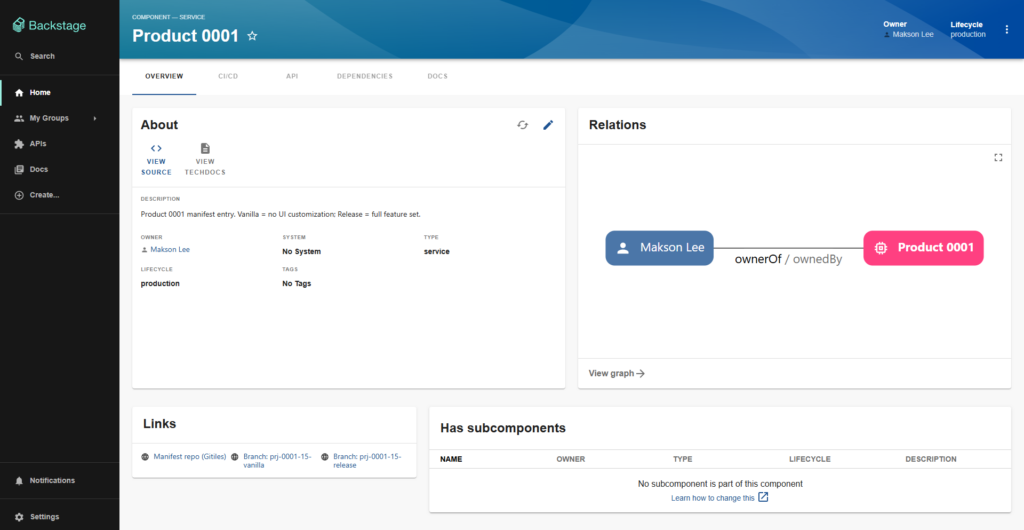Viewport: 1024px width, 530px height.
Task: Star Product 0001 as favorite
Action: pyautogui.click(x=252, y=36)
